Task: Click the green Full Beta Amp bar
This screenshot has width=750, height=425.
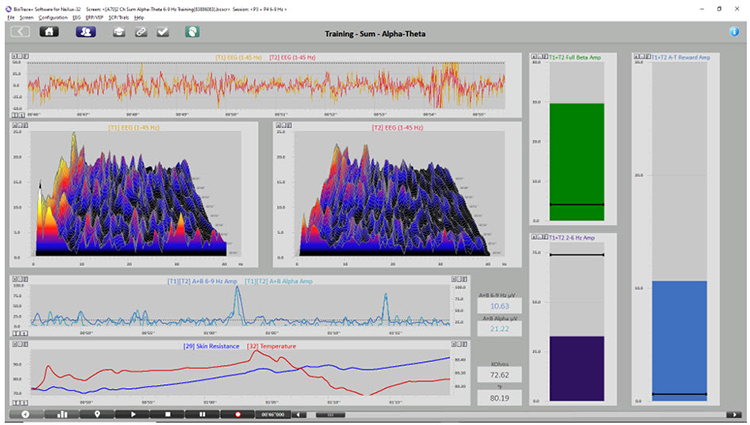Action: 575,160
